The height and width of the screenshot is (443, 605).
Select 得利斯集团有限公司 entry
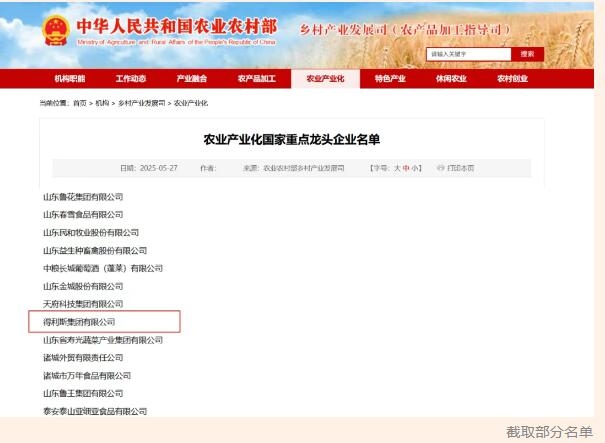pos(79,322)
